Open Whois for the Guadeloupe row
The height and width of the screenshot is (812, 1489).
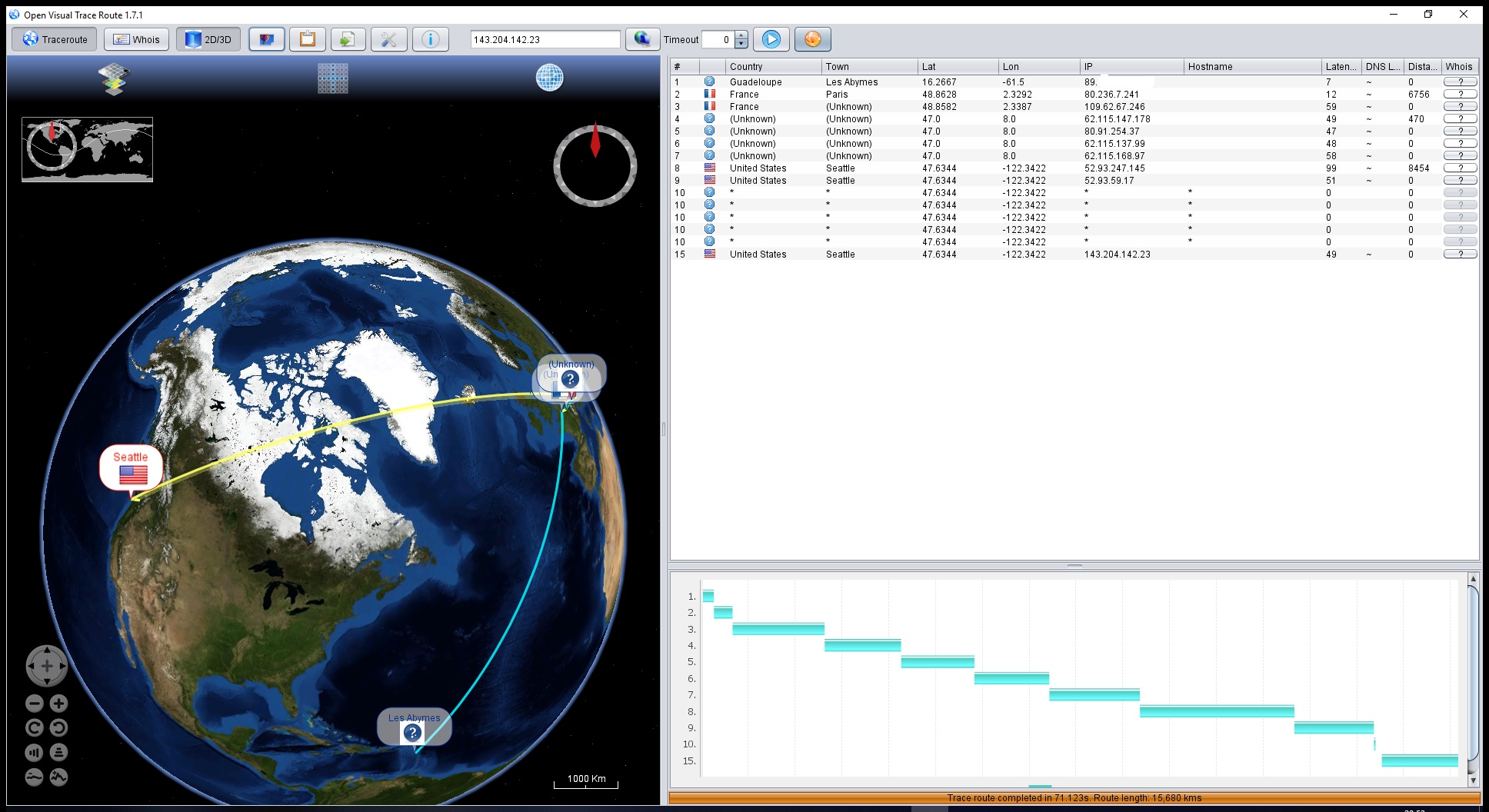coord(1460,82)
